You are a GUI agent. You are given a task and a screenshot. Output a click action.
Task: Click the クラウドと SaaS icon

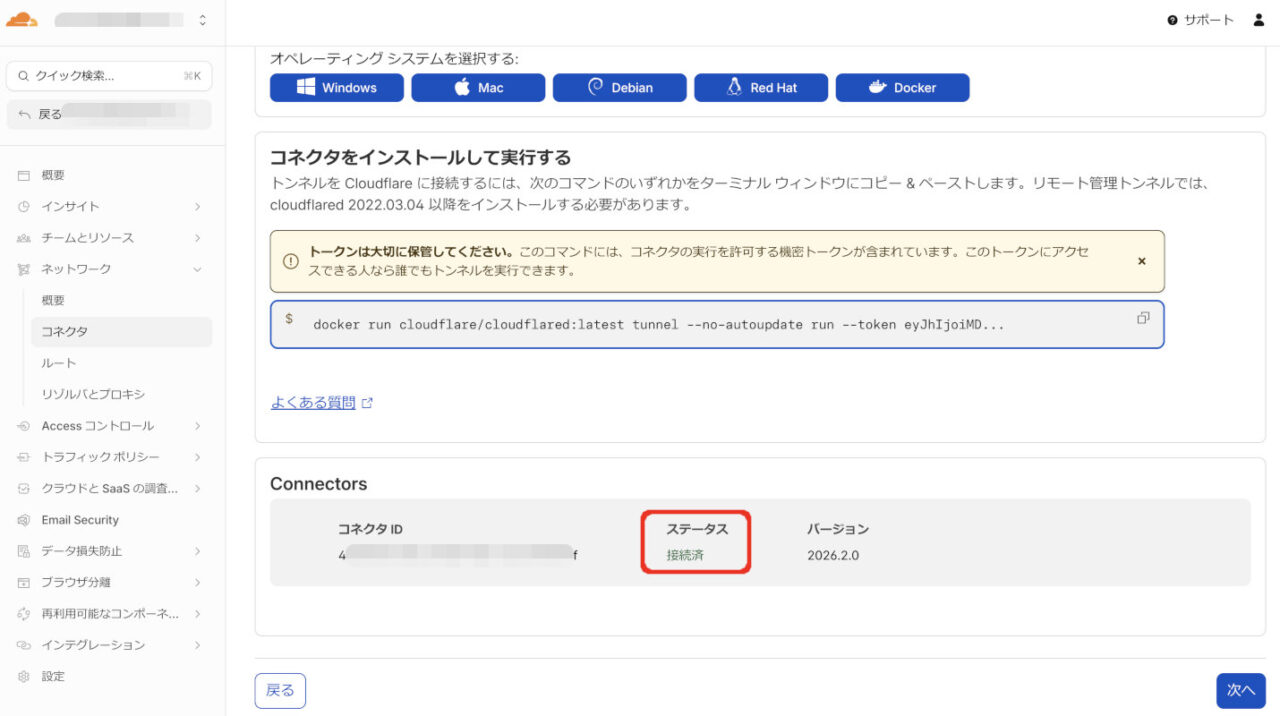[24, 488]
